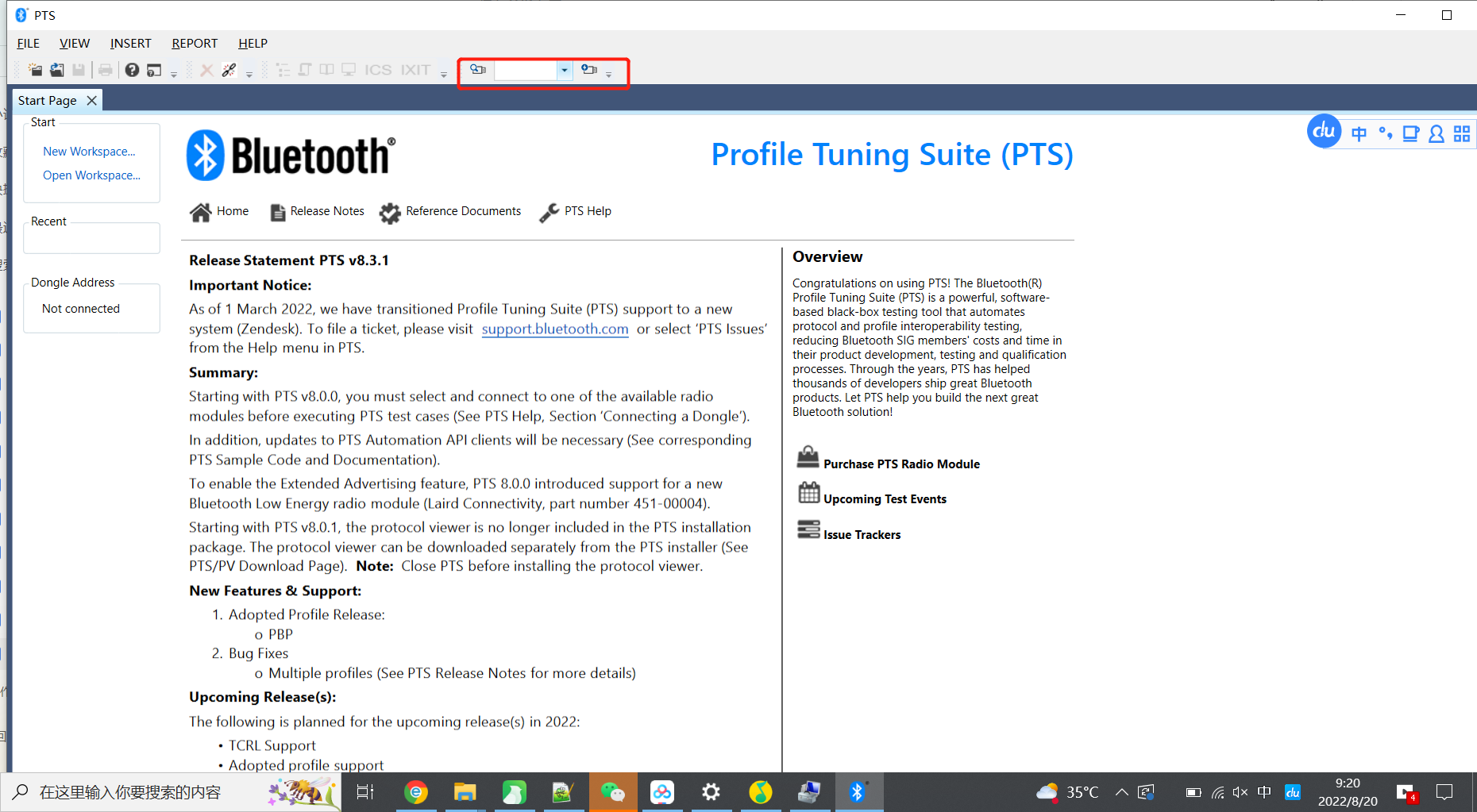Screen dimensions: 1477x812
Task: Close the Start Page tab
Action: point(91,101)
